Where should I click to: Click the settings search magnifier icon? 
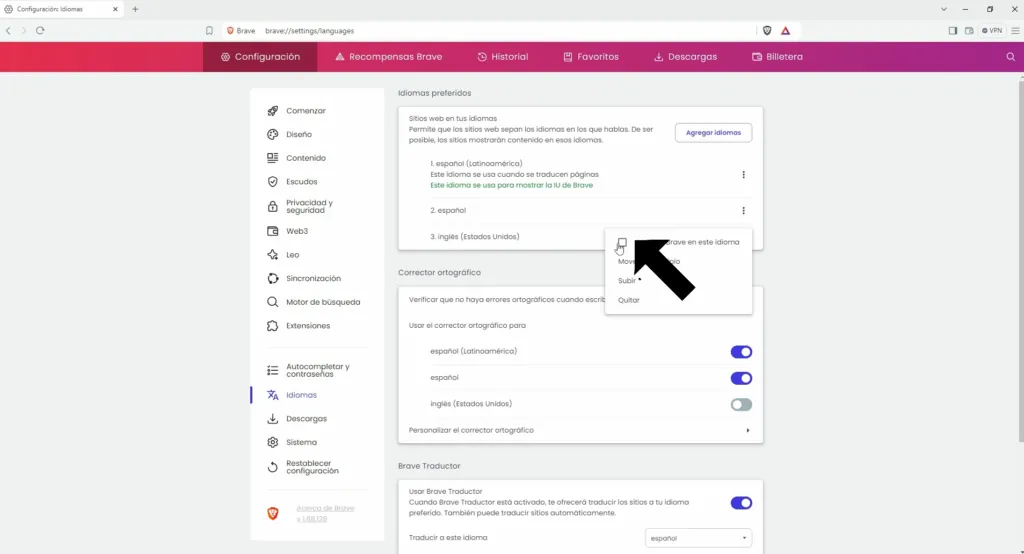coord(1010,57)
